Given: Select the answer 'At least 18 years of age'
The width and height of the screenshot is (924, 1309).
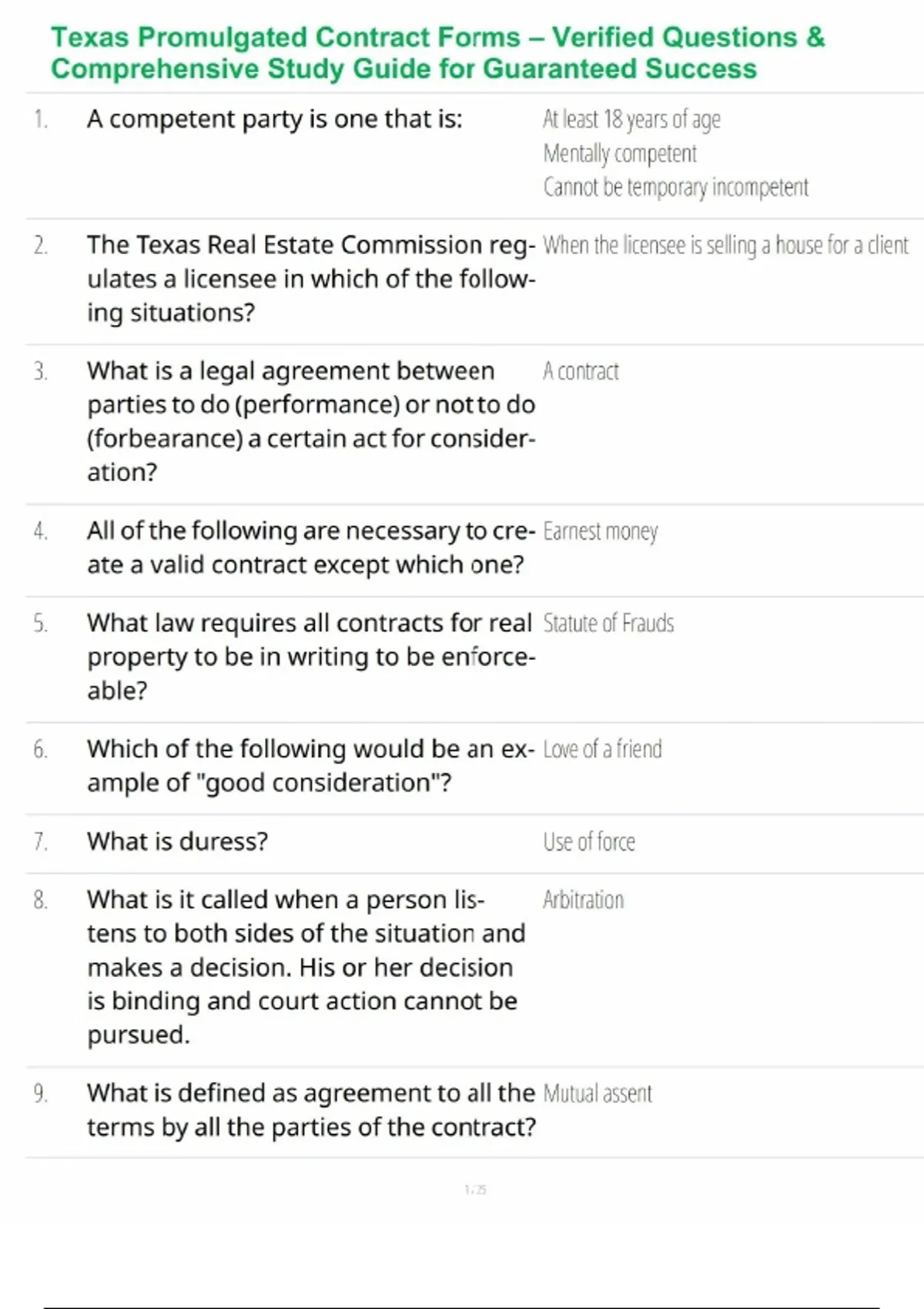Looking at the screenshot, I should coord(631,119).
